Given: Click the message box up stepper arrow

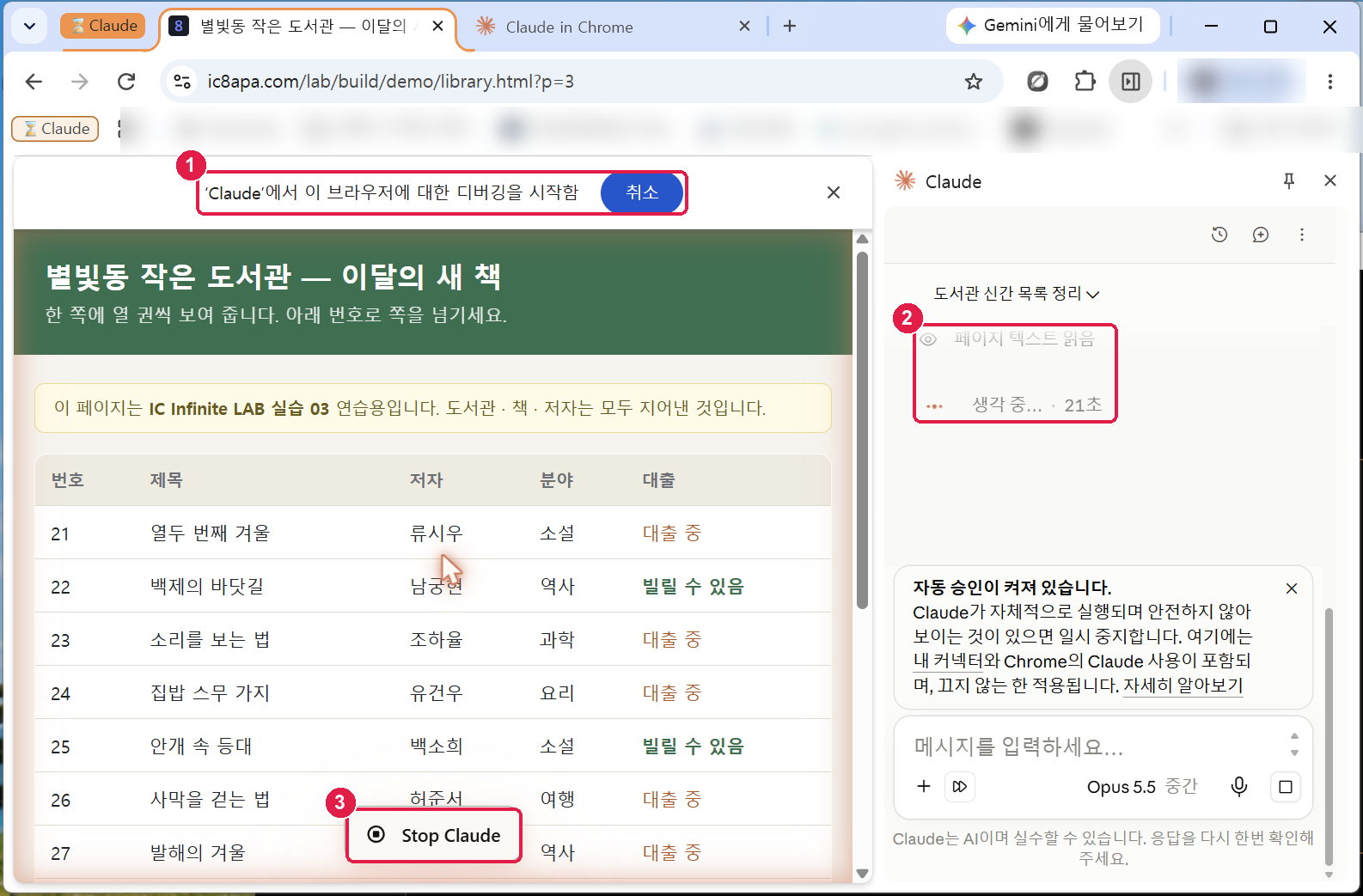Looking at the screenshot, I should pyautogui.click(x=1294, y=736).
